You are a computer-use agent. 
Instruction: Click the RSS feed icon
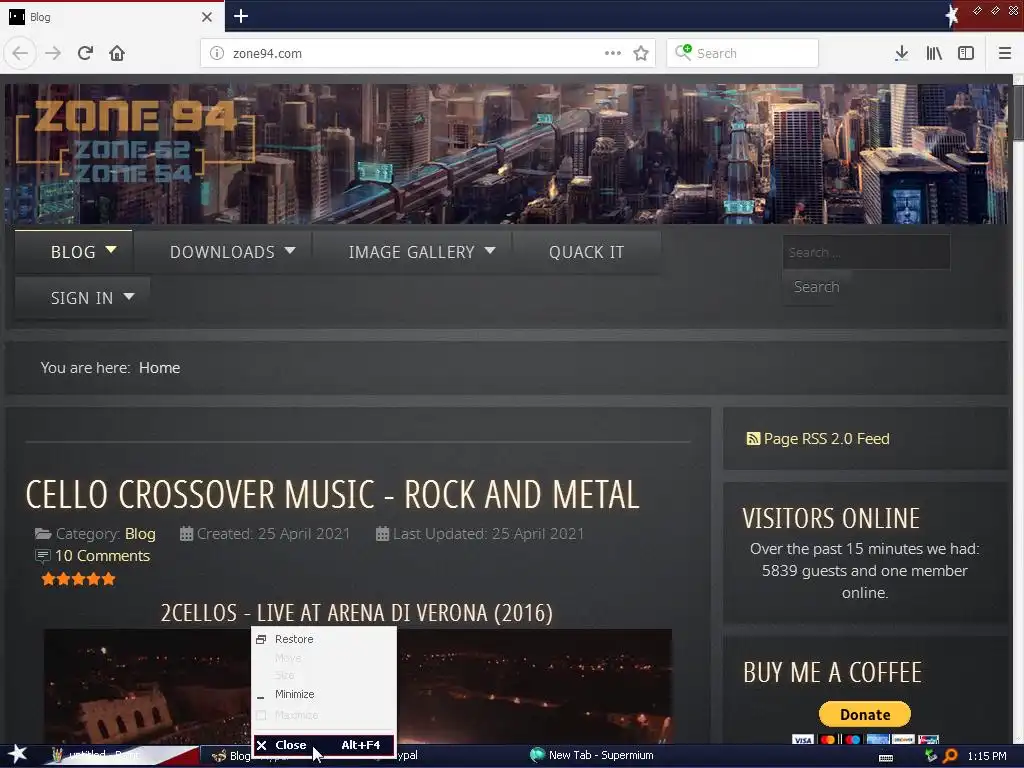[753, 439]
